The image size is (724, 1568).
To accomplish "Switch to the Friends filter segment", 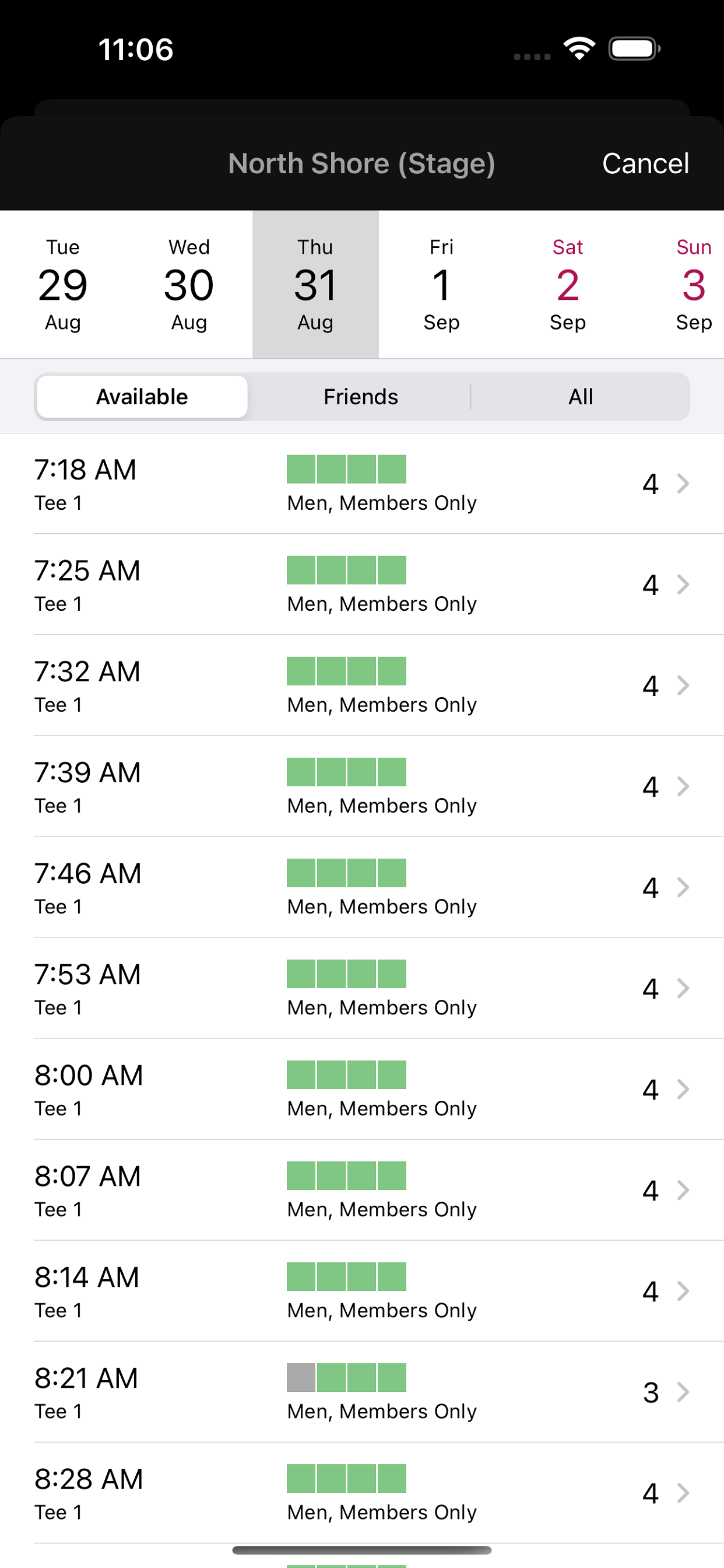I will [x=361, y=397].
